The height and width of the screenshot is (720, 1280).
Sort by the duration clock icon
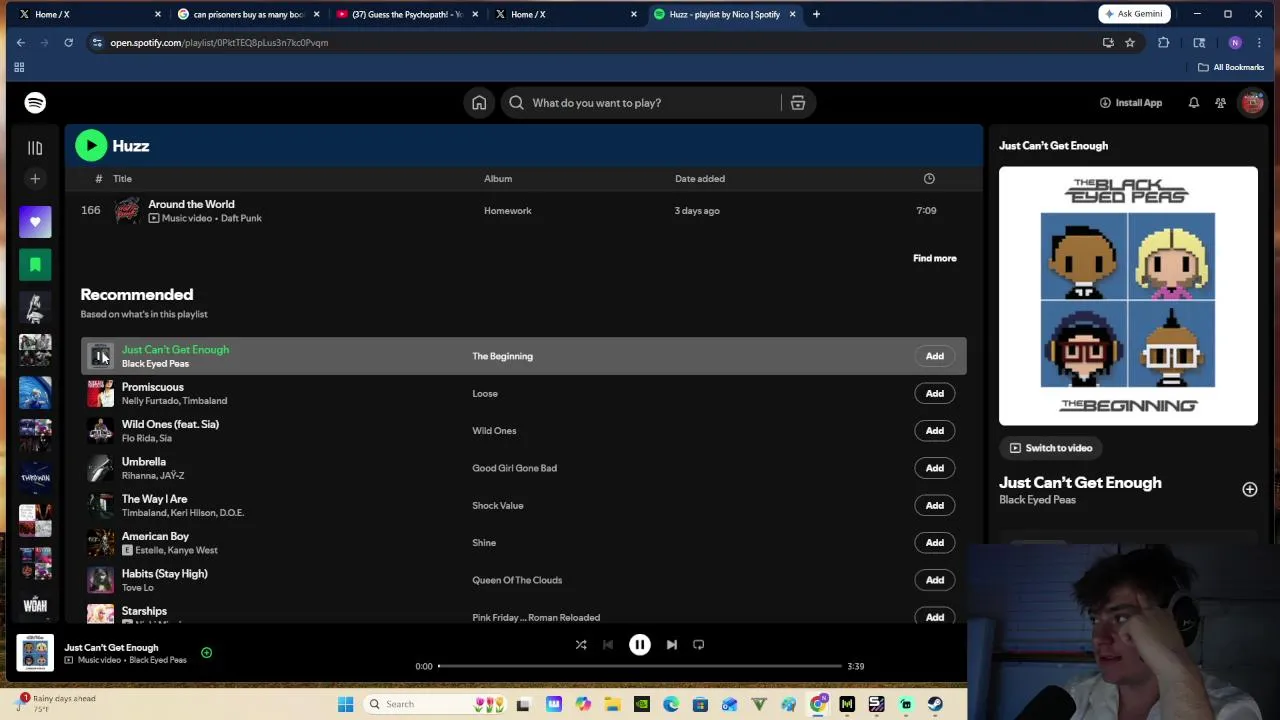point(929,179)
